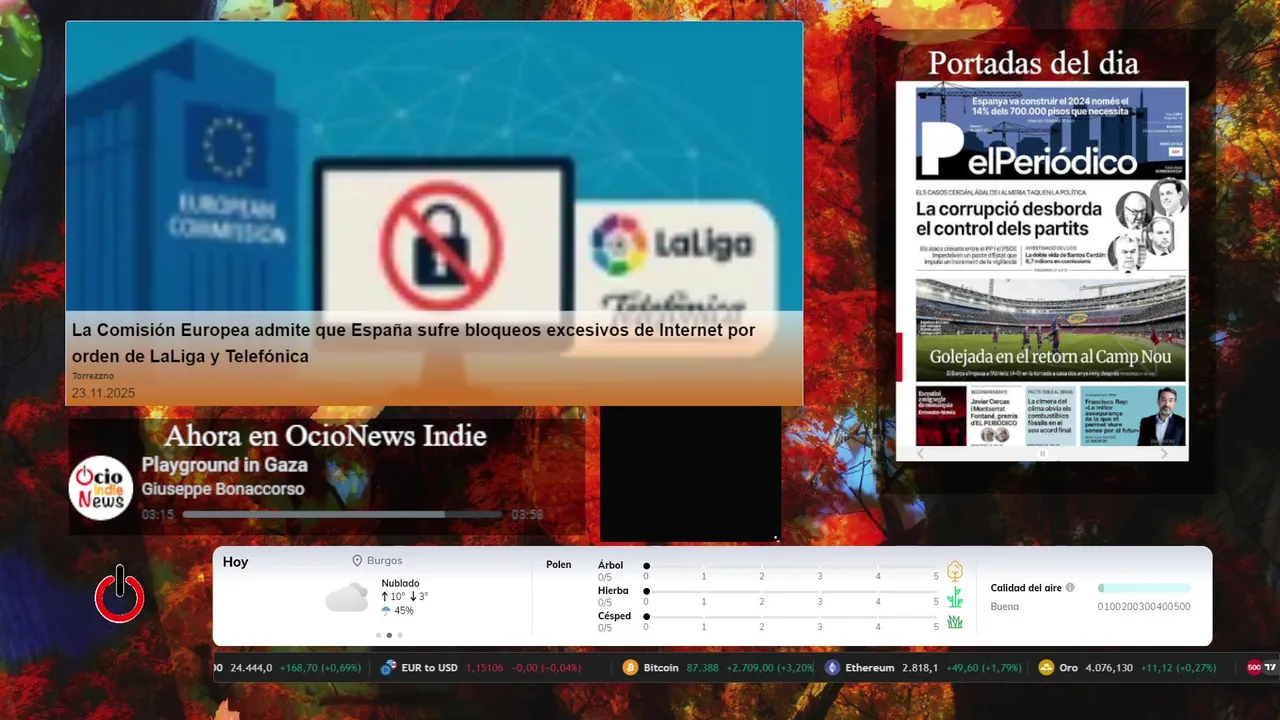The width and height of the screenshot is (1280, 720).
Task: Go to previous front page in slideshow
Action: click(x=922, y=454)
